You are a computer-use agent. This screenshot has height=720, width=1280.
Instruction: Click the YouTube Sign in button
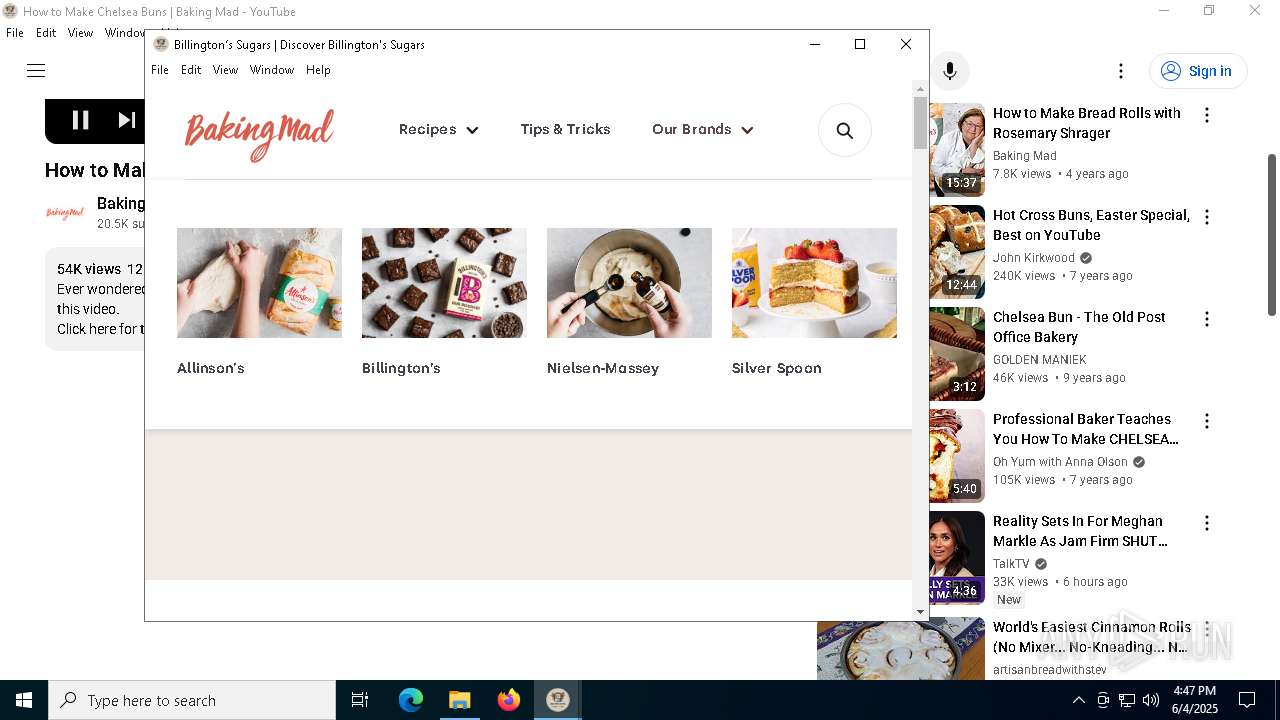(1198, 71)
